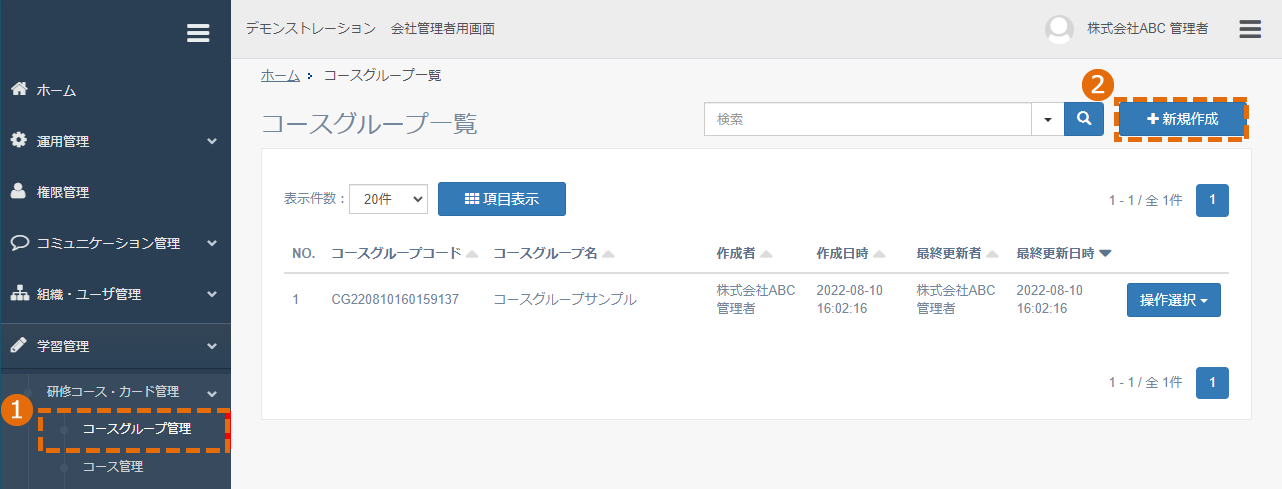Click the person icon for 権限管理
The width and height of the screenshot is (1282, 489).
point(19,191)
